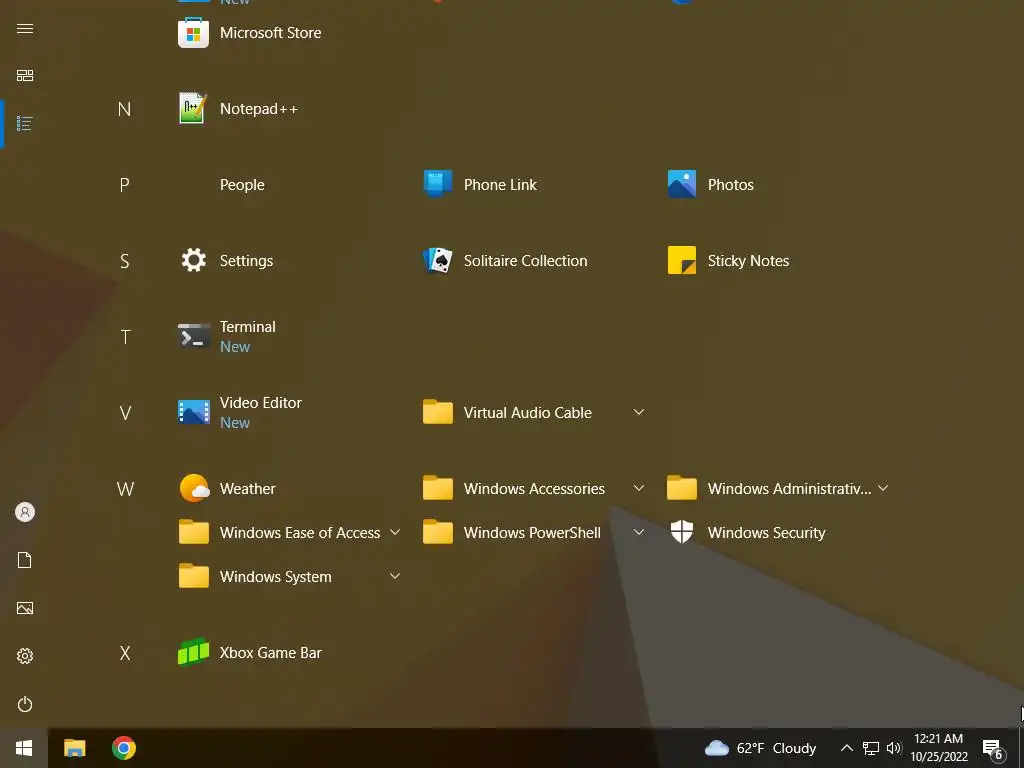
Task: Expand Windows Ease of Access chevron
Action: (394, 532)
